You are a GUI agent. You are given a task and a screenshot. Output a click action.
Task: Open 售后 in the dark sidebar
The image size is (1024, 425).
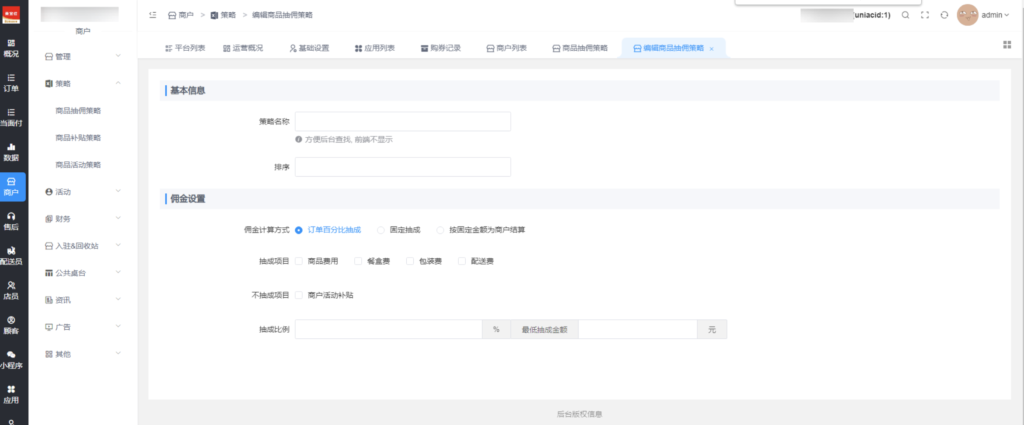[x=11, y=221]
